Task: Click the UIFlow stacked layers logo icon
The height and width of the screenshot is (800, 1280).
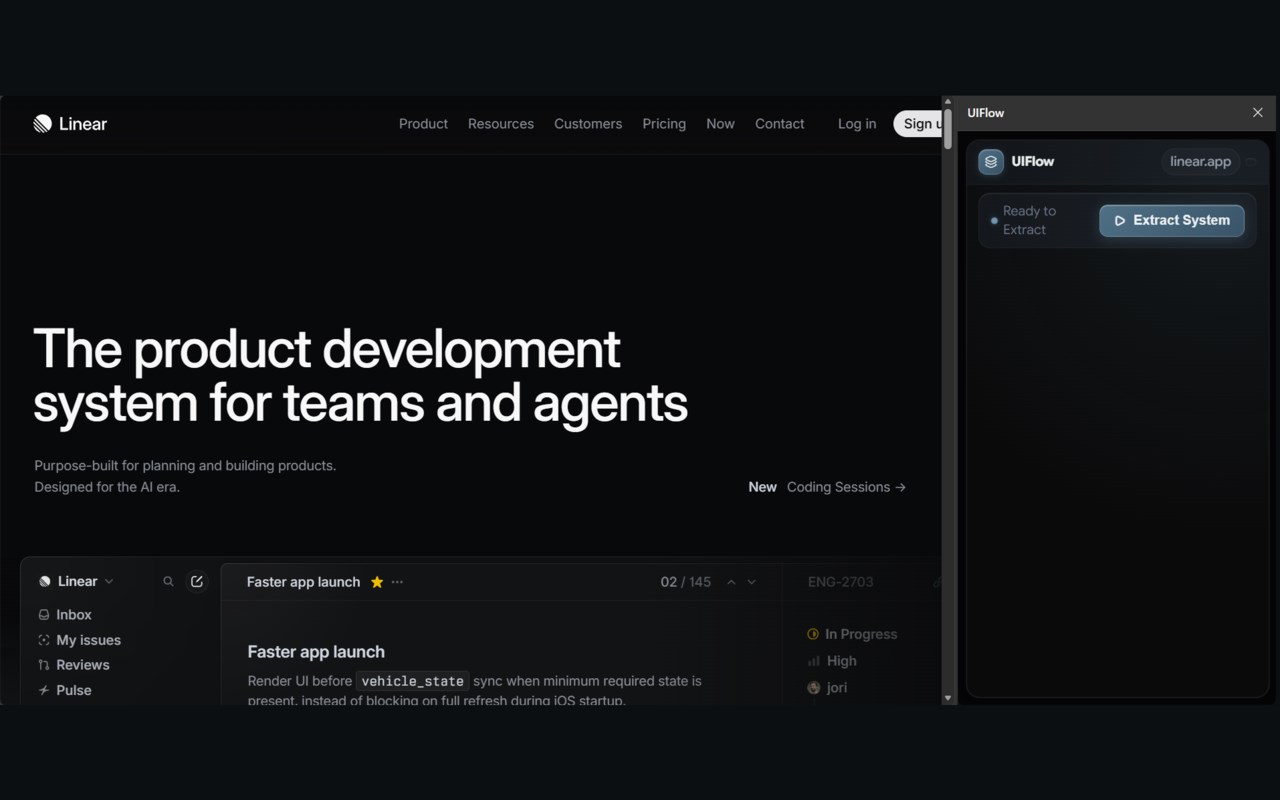Action: click(991, 162)
